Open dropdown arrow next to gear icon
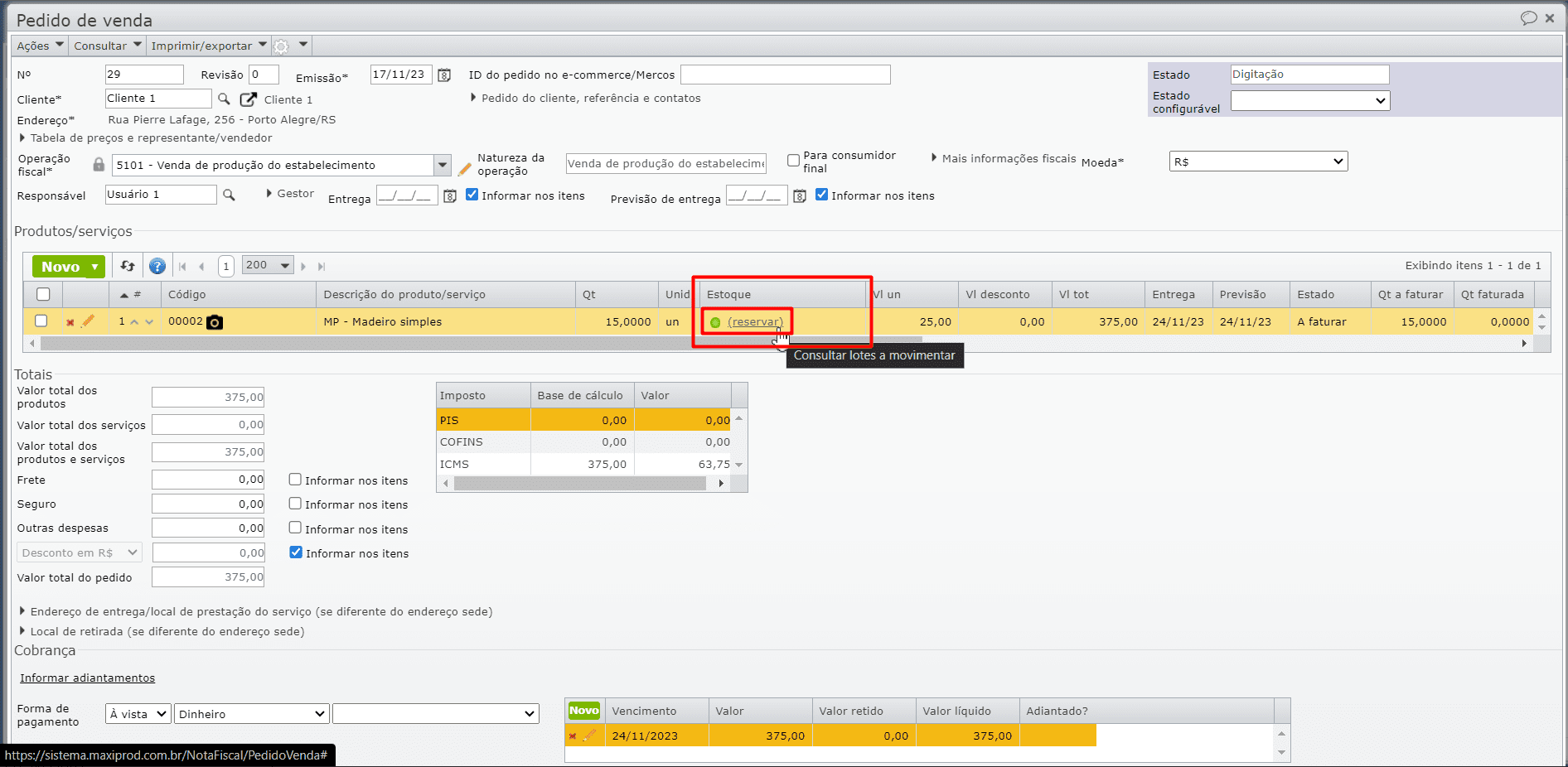 303,45
